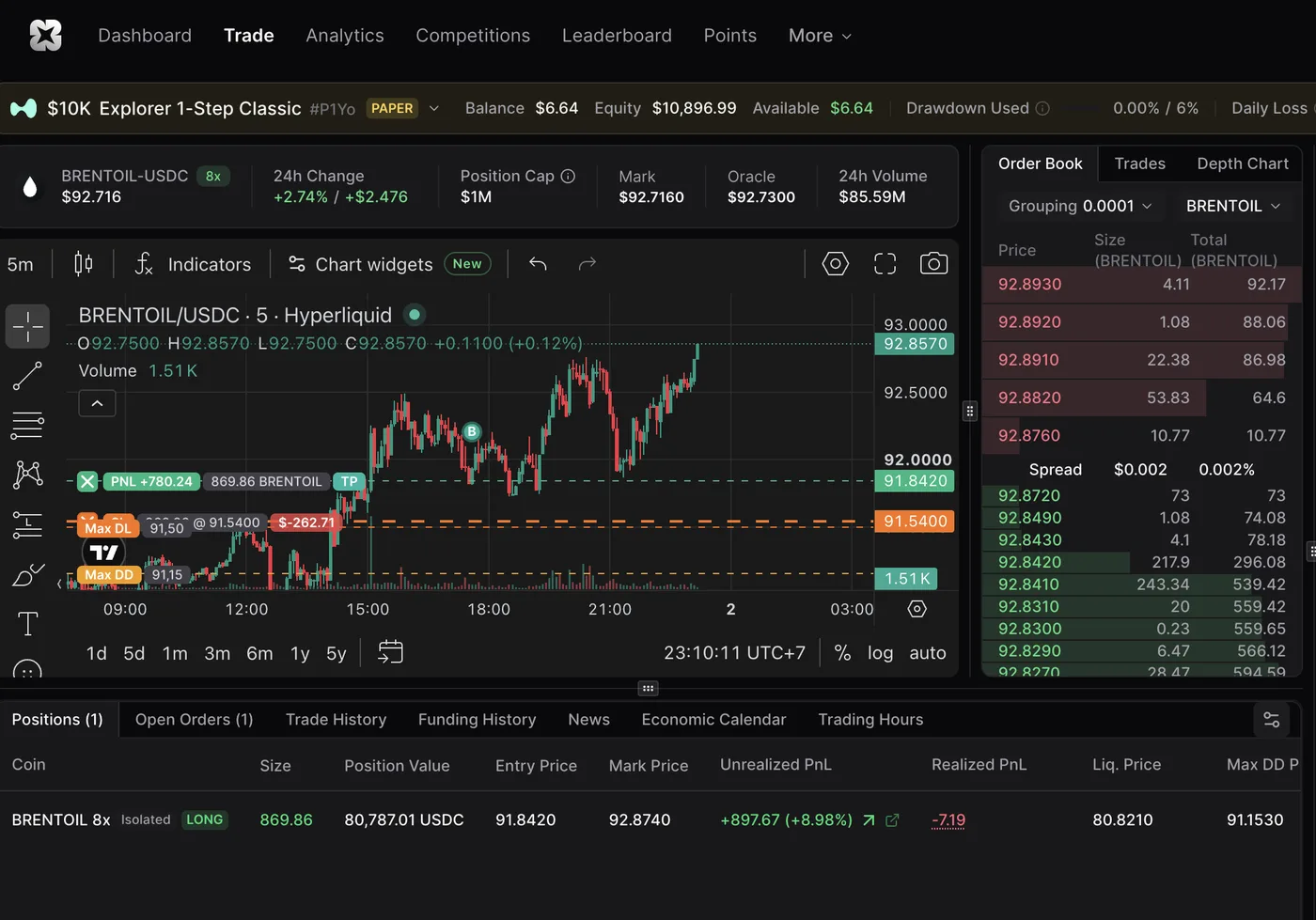
Task: Switch to the Depth Chart tab
Action: 1243,164
